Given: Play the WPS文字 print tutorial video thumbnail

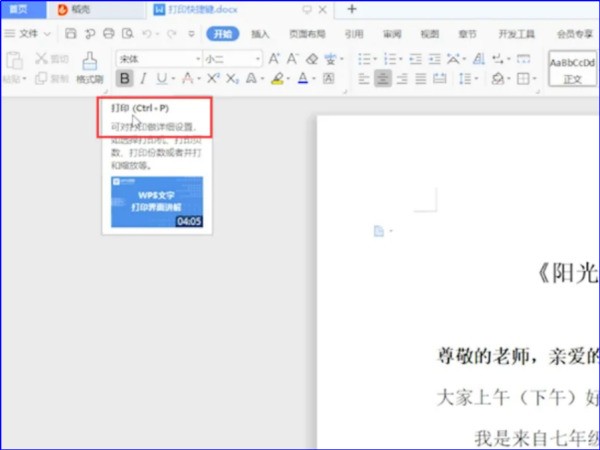Looking at the screenshot, I should point(156,201).
